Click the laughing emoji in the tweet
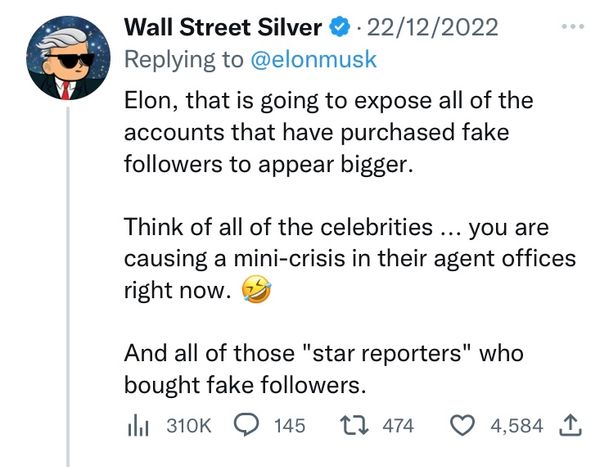600x467 pixels. [x=258, y=292]
